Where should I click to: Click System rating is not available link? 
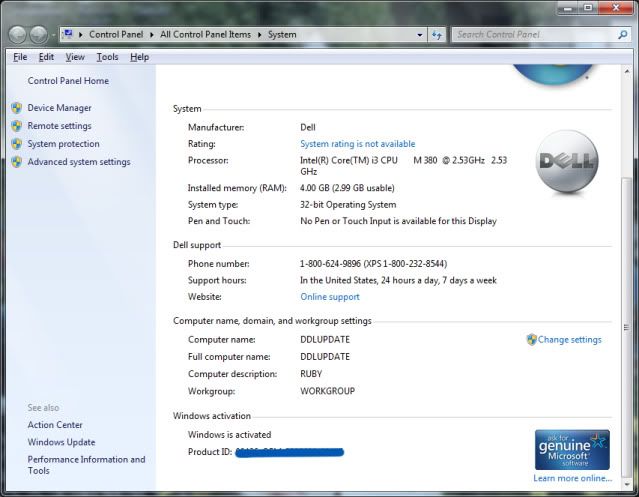358,144
